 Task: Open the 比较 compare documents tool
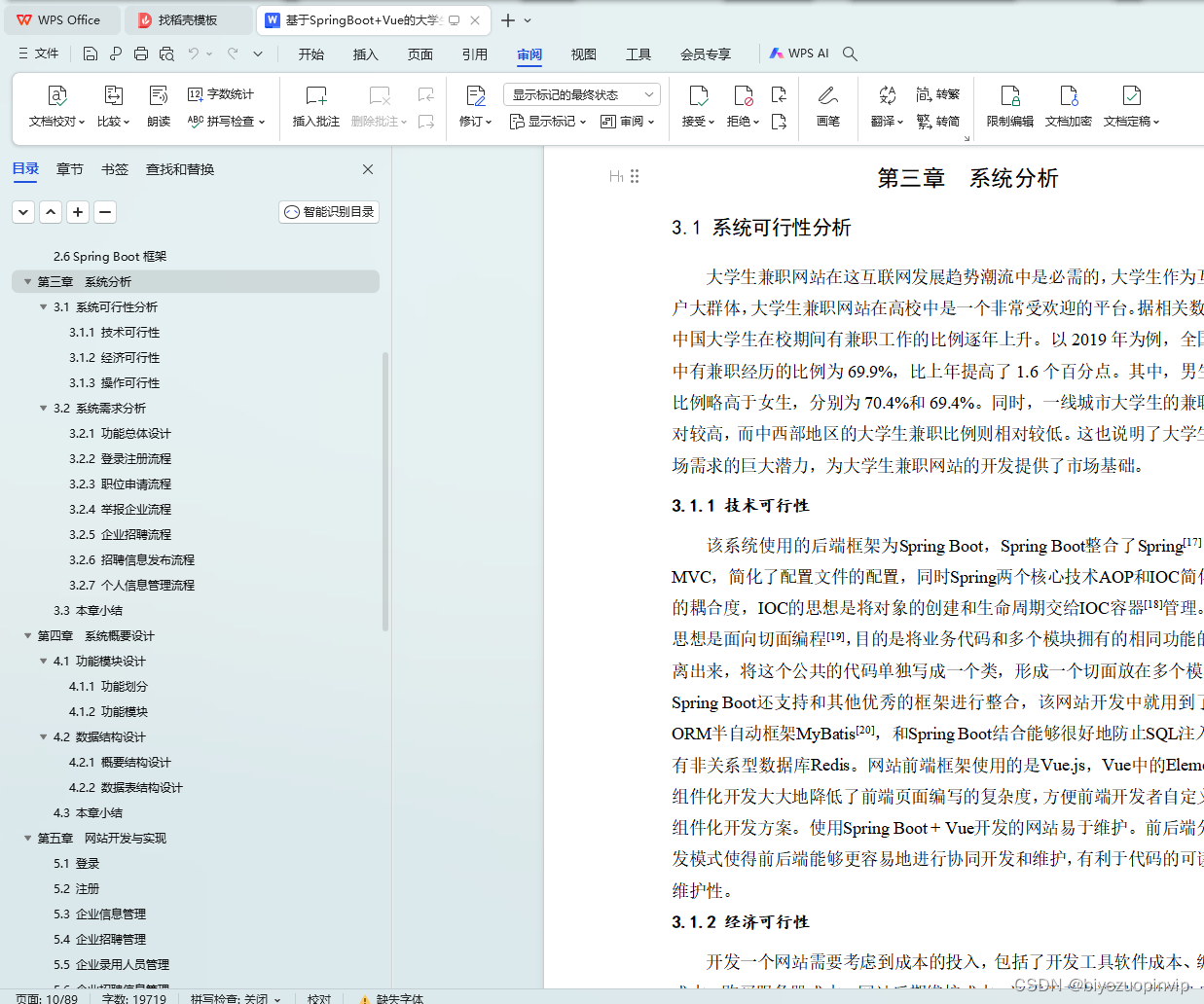[113, 107]
